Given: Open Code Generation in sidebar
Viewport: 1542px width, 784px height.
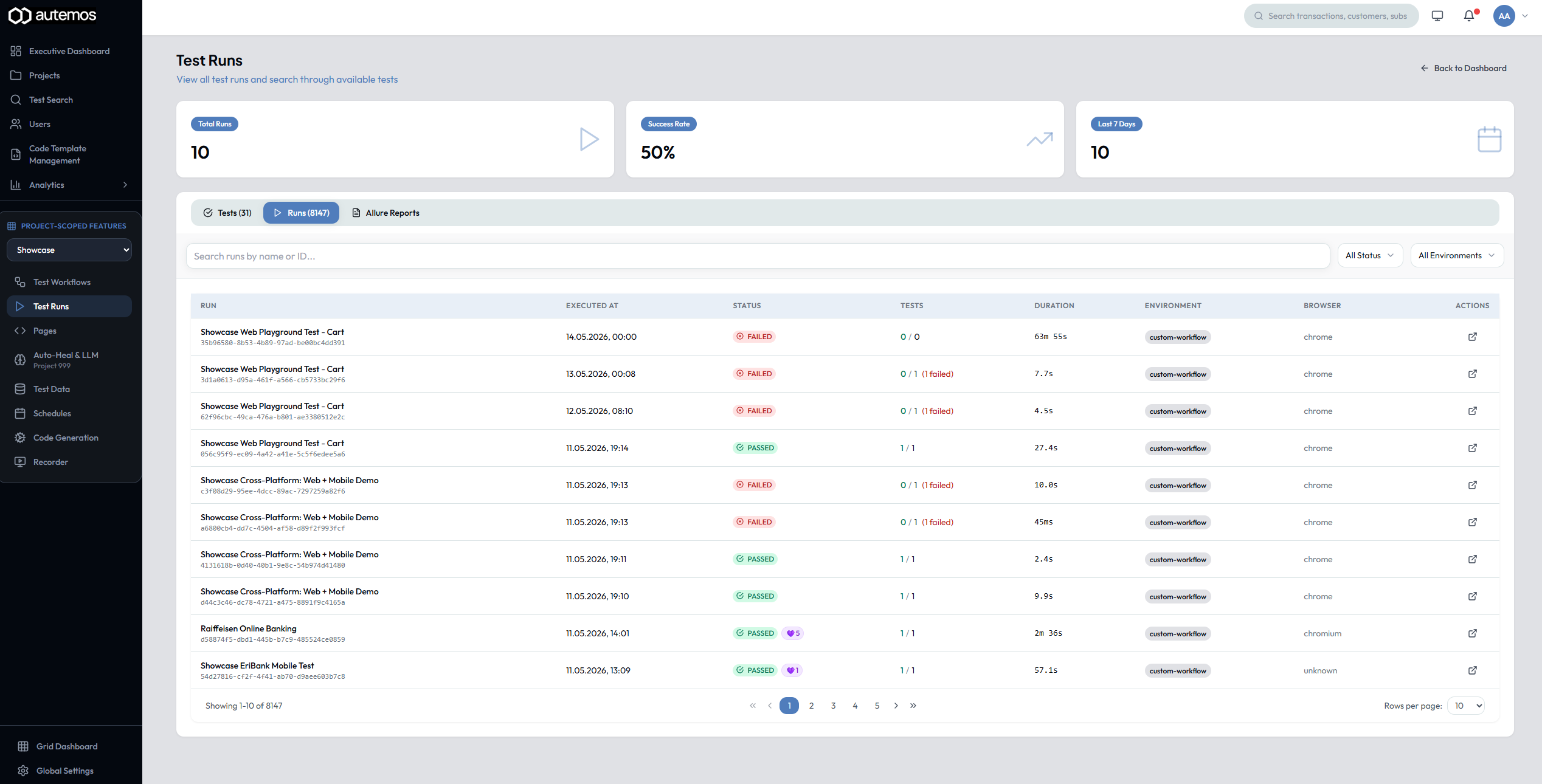Looking at the screenshot, I should [x=66, y=438].
